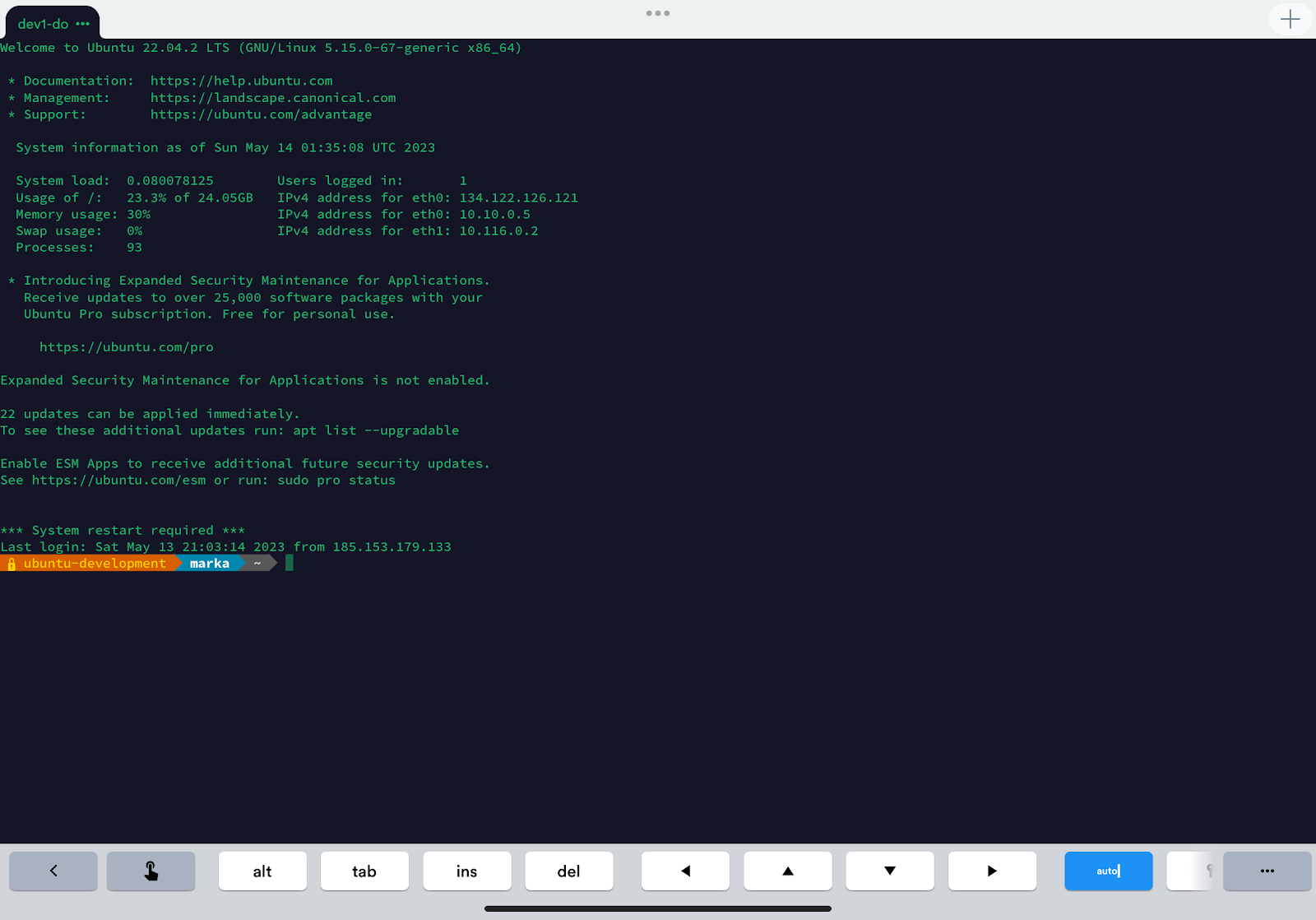1316x920 pixels.
Task: Tap the down arrow key
Action: coord(890,871)
